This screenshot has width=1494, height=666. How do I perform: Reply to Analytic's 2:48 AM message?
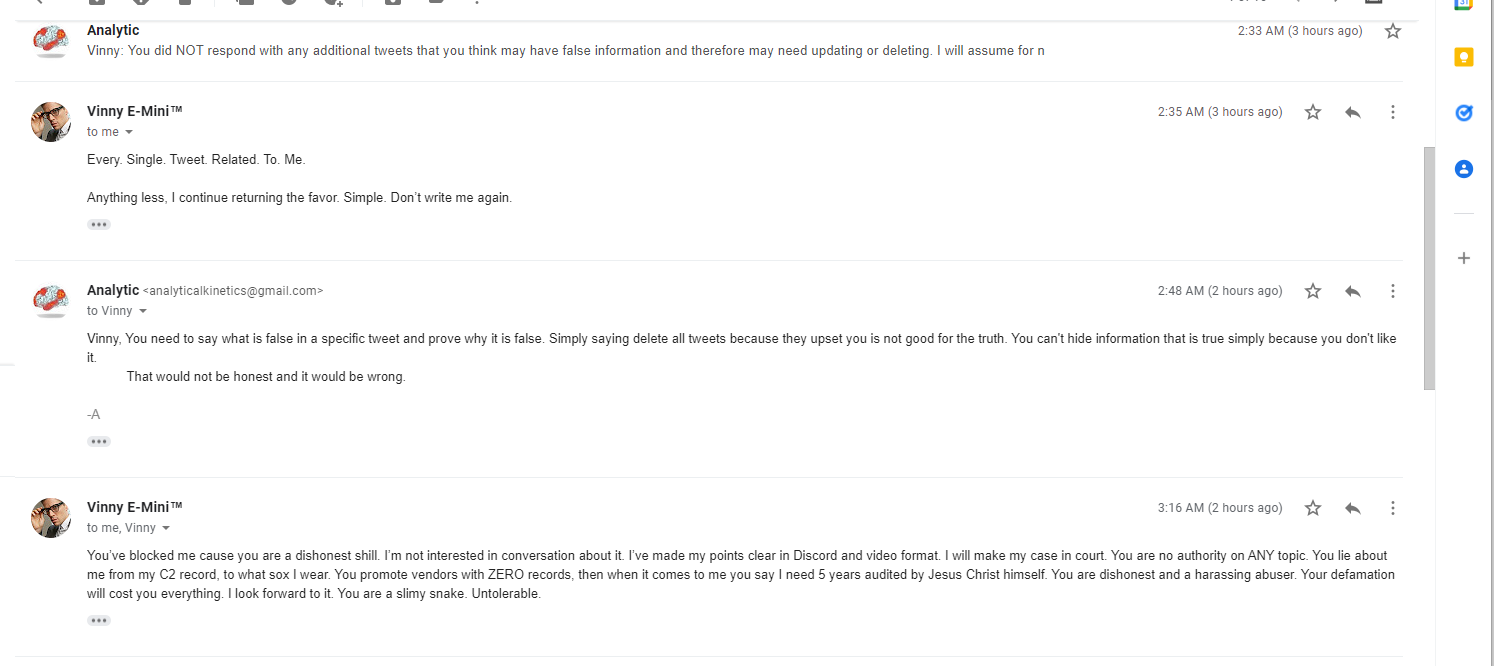[x=1353, y=291]
